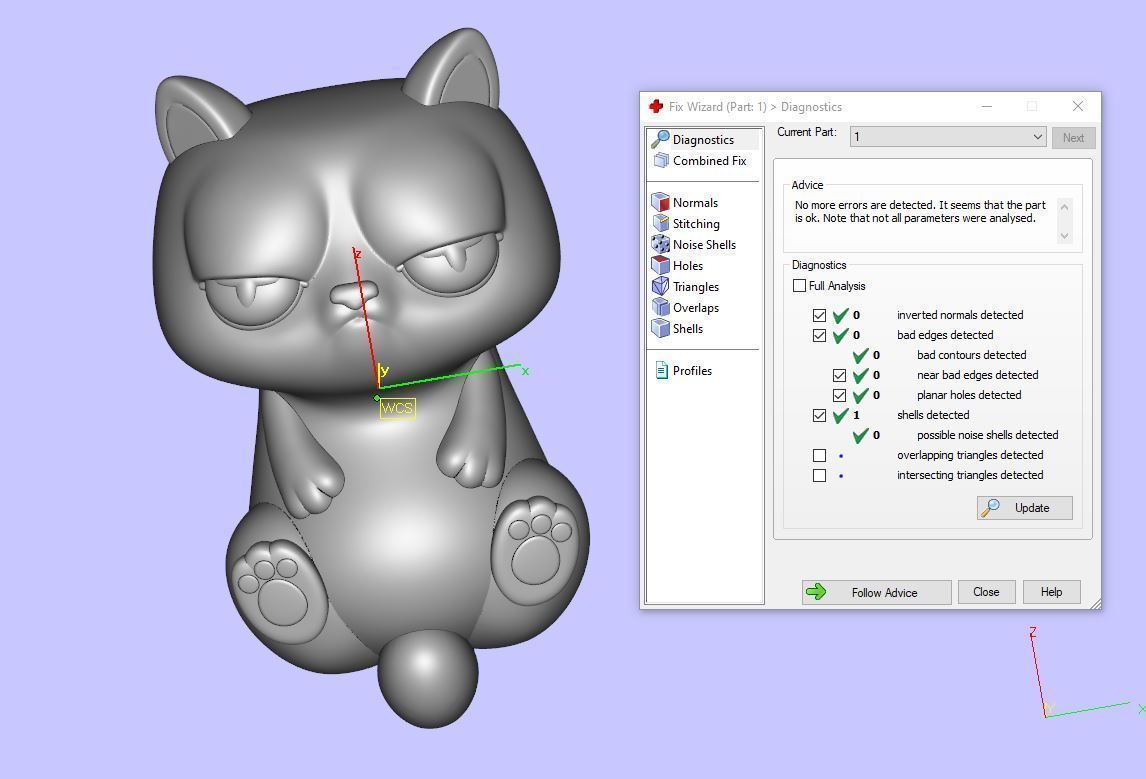The image size is (1146, 779).
Task: Open the Diagnostics page in the sidebar
Action: pos(703,139)
